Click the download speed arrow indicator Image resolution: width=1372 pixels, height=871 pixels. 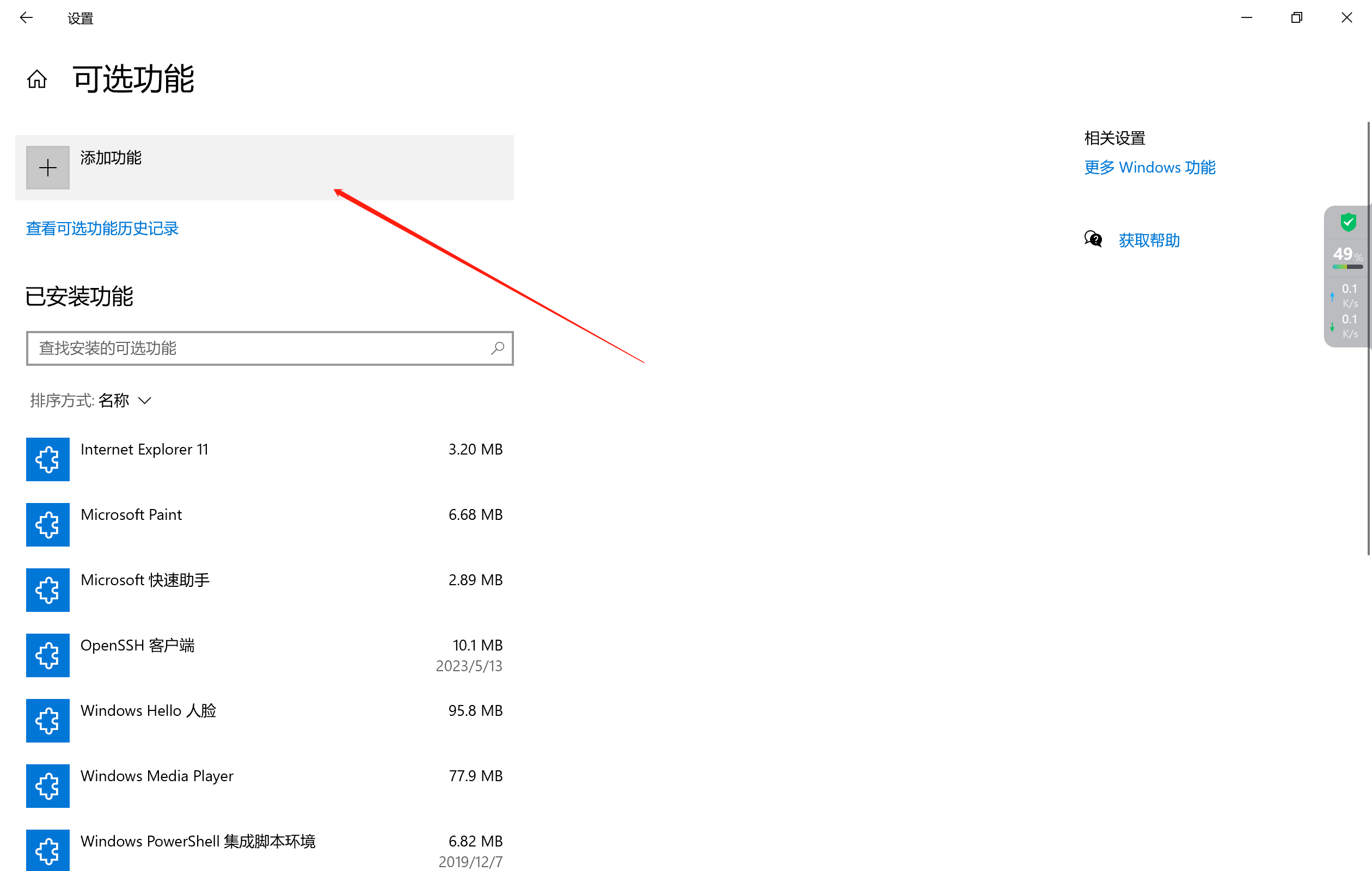pyautogui.click(x=1332, y=327)
